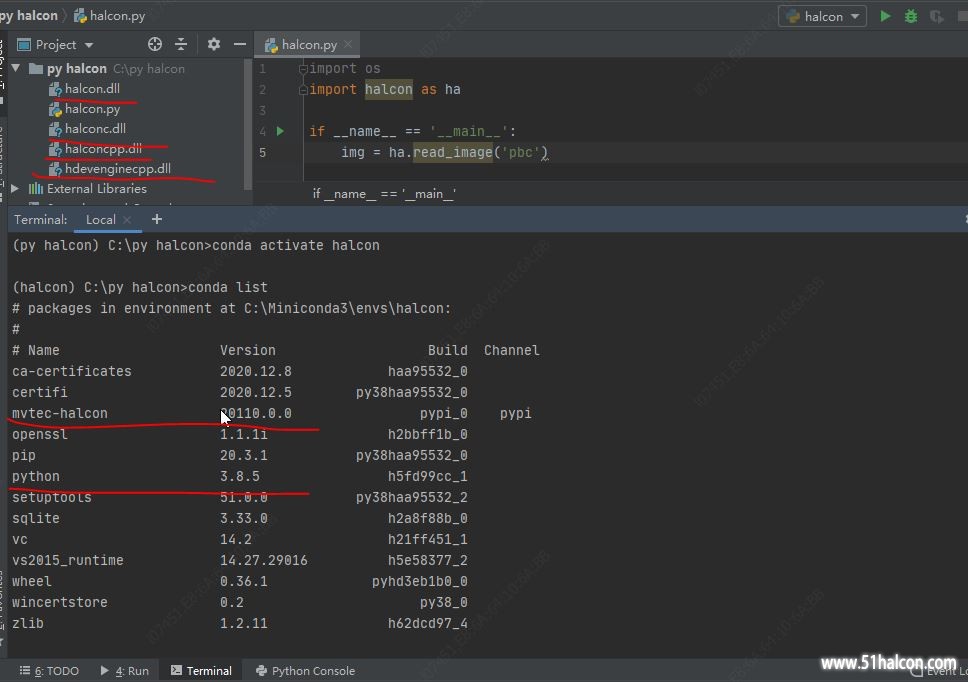This screenshot has width=968, height=682.
Task: Collapse the py halcon project folder
Action: tap(16, 68)
